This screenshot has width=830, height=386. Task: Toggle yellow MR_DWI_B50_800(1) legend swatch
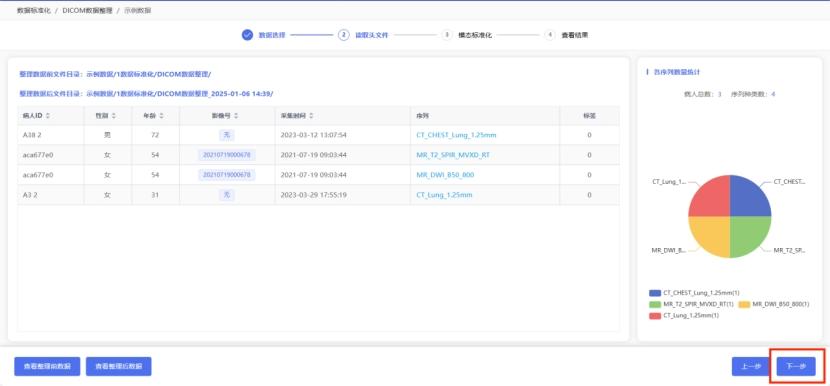tap(744, 304)
